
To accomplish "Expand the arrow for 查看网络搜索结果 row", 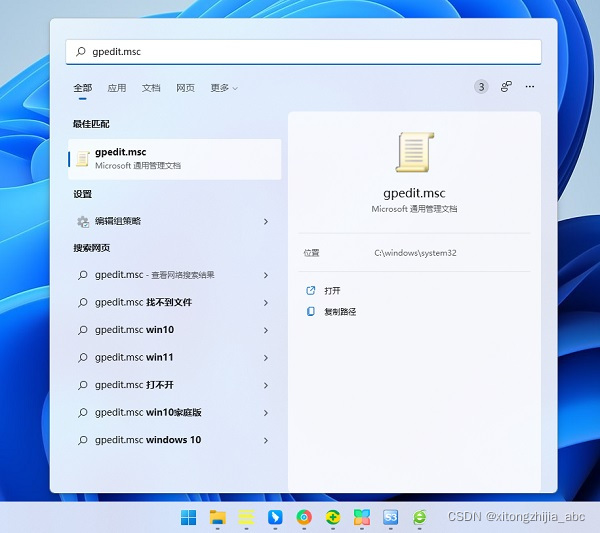I will (266, 275).
